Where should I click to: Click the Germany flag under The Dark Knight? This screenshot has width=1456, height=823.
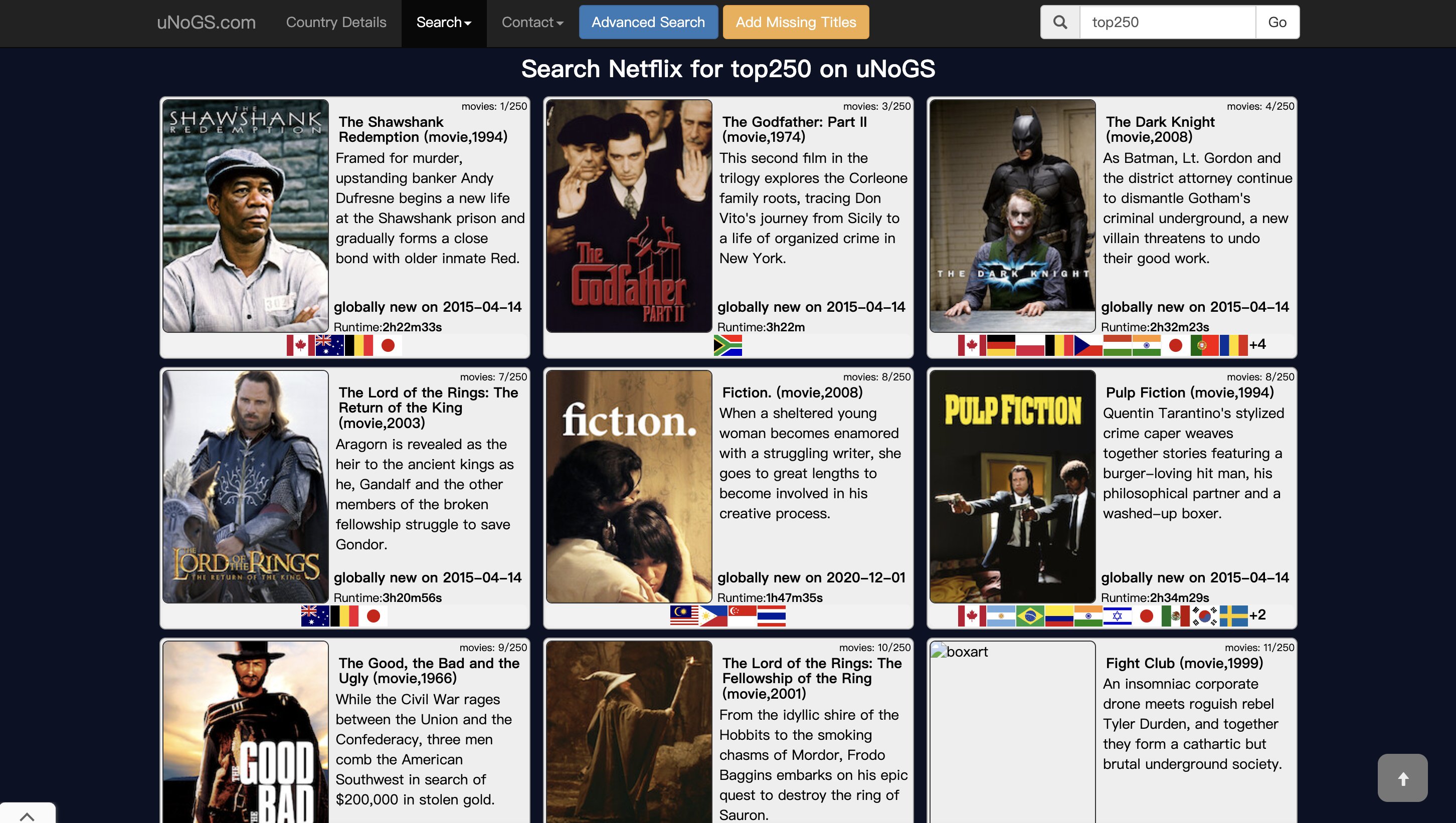click(1001, 345)
